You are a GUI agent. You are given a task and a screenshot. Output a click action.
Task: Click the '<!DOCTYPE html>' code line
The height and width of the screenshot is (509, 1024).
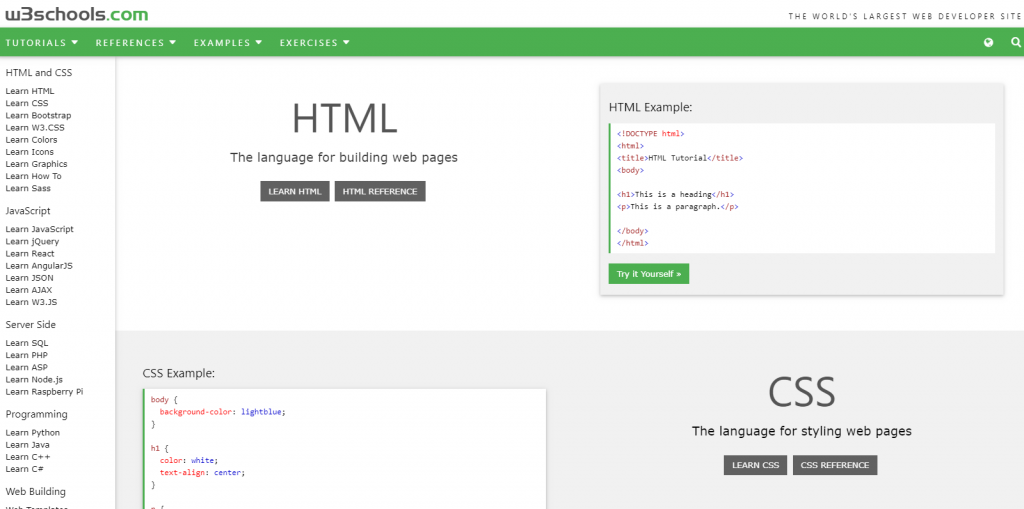[x=650, y=133]
